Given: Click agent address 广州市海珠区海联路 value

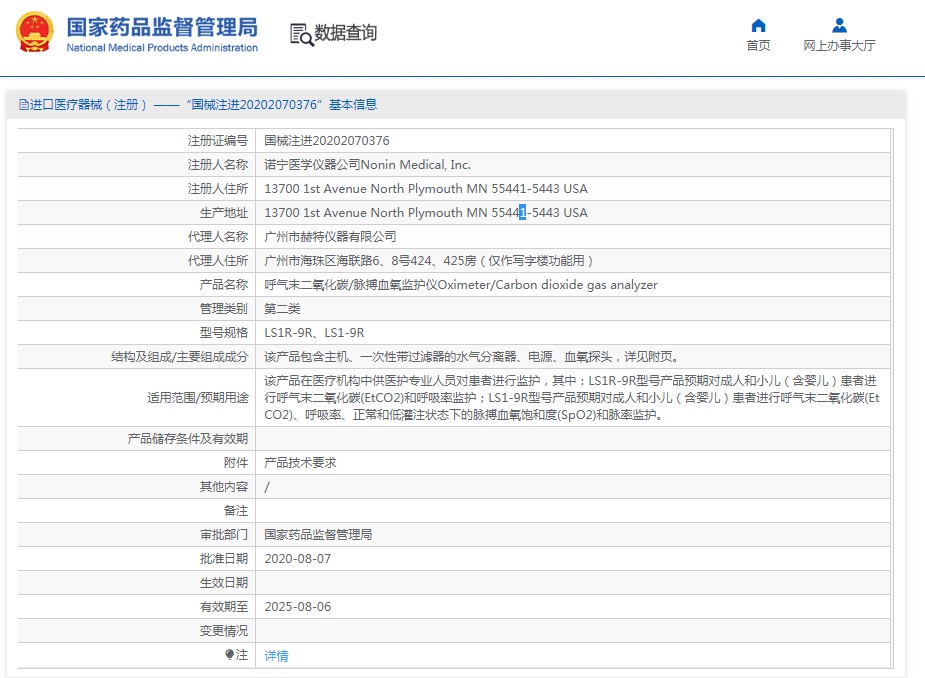Looking at the screenshot, I should pyautogui.click(x=428, y=261).
